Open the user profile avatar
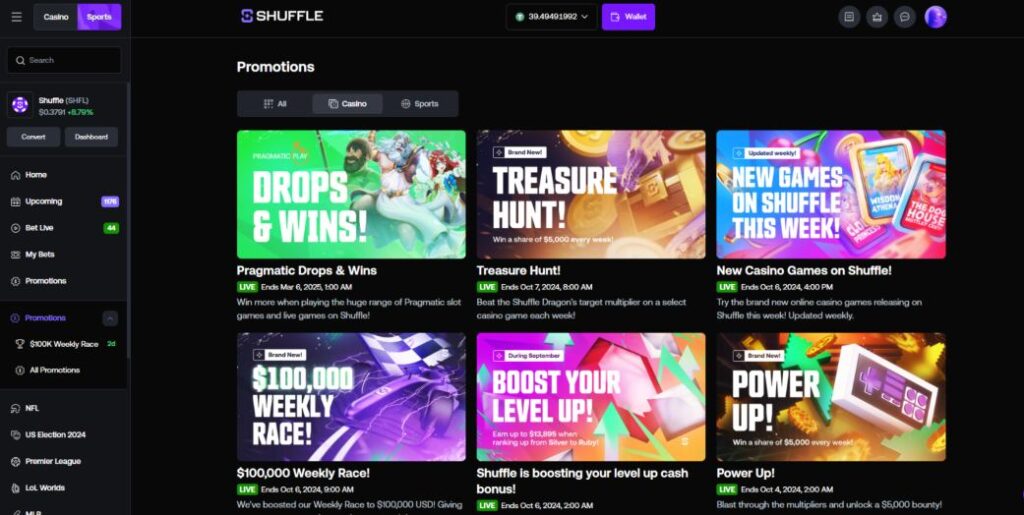Screen dimensions: 1024x515 click(935, 17)
